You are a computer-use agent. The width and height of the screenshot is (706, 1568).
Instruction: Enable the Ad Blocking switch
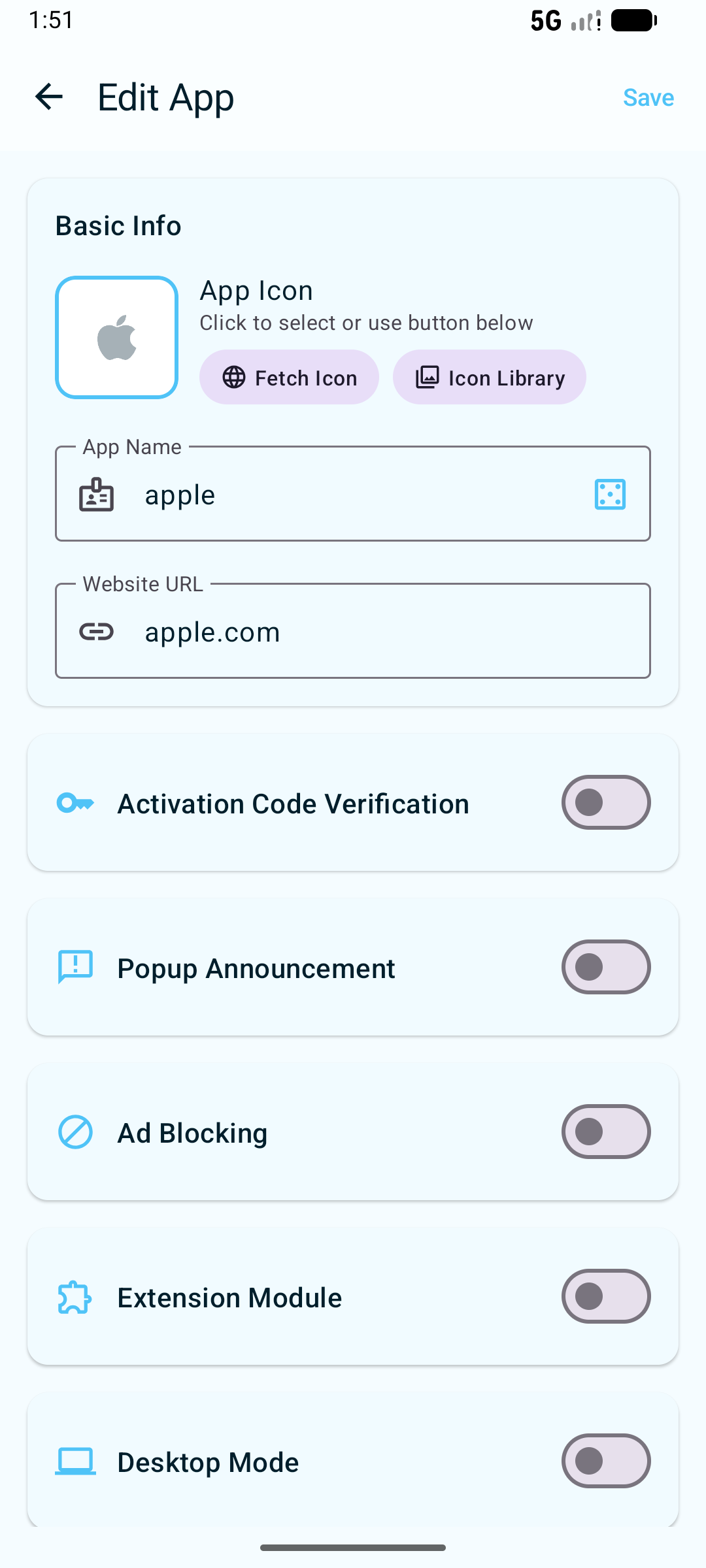point(605,1132)
